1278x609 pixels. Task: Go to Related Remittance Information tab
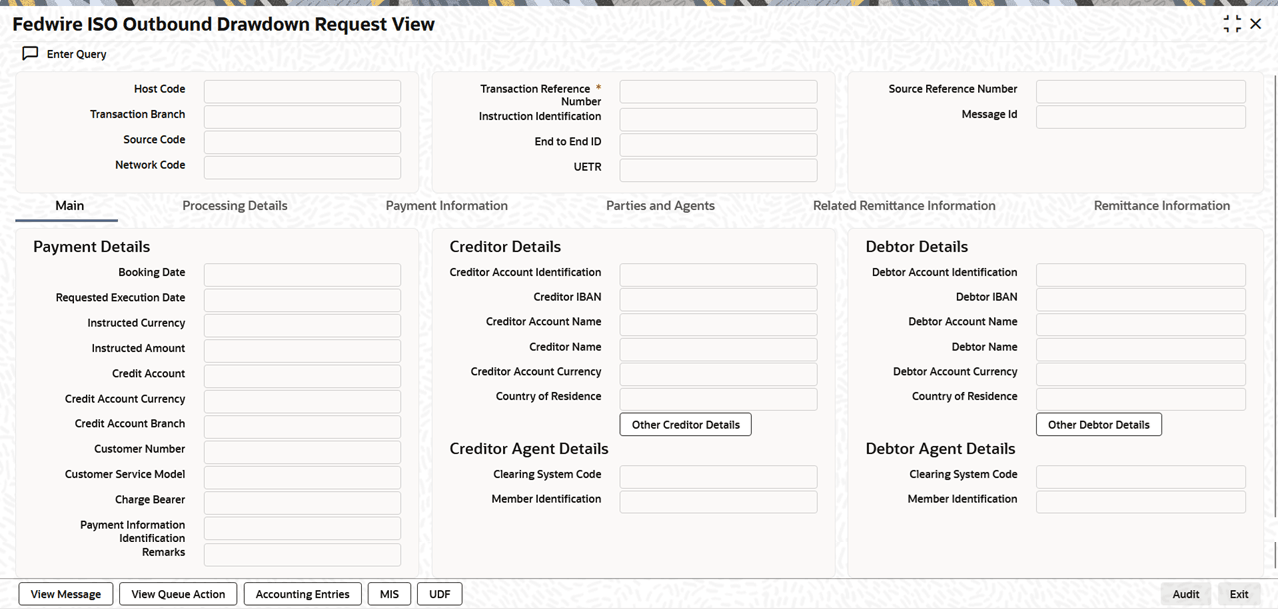[904, 206]
